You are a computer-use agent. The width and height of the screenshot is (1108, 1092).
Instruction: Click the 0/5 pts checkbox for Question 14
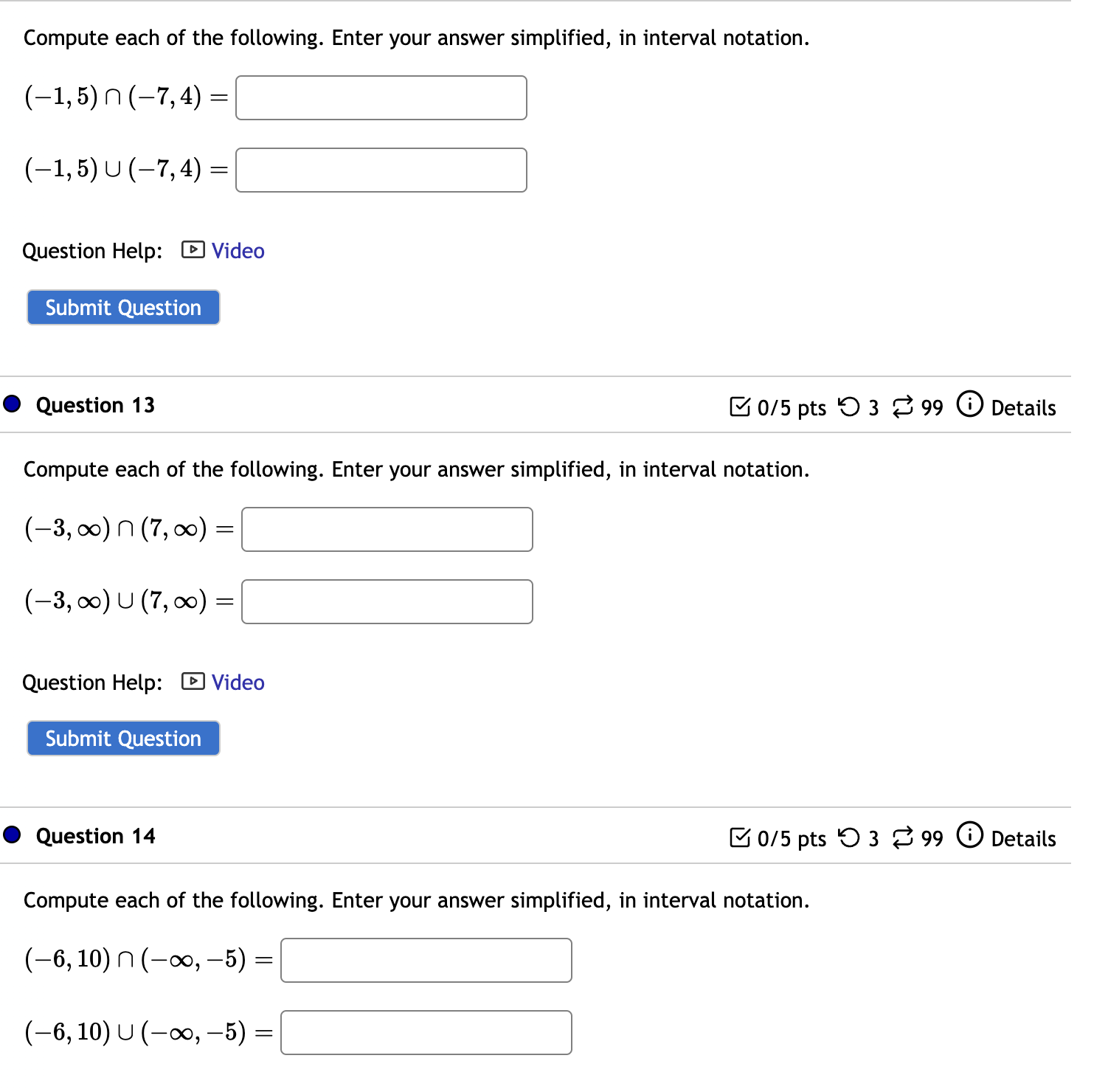tap(791, 837)
